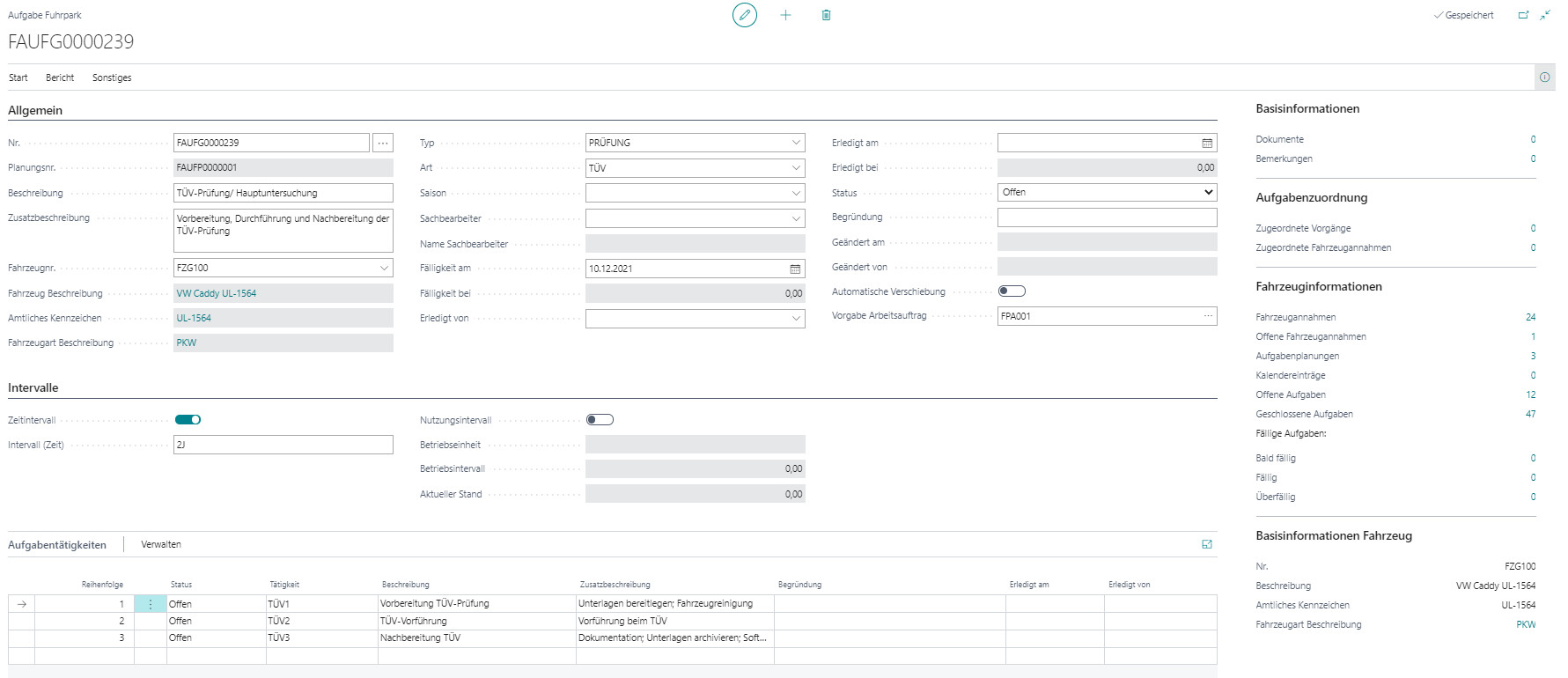Expand the Typ dropdown with PRÜFUNG
The height and width of the screenshot is (678, 1568).
[796, 143]
